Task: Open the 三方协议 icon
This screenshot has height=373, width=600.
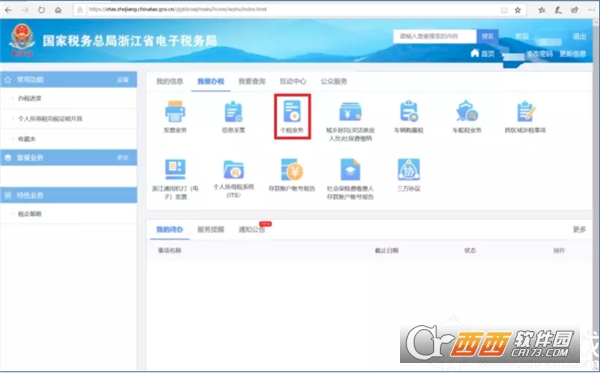Action: click(409, 169)
